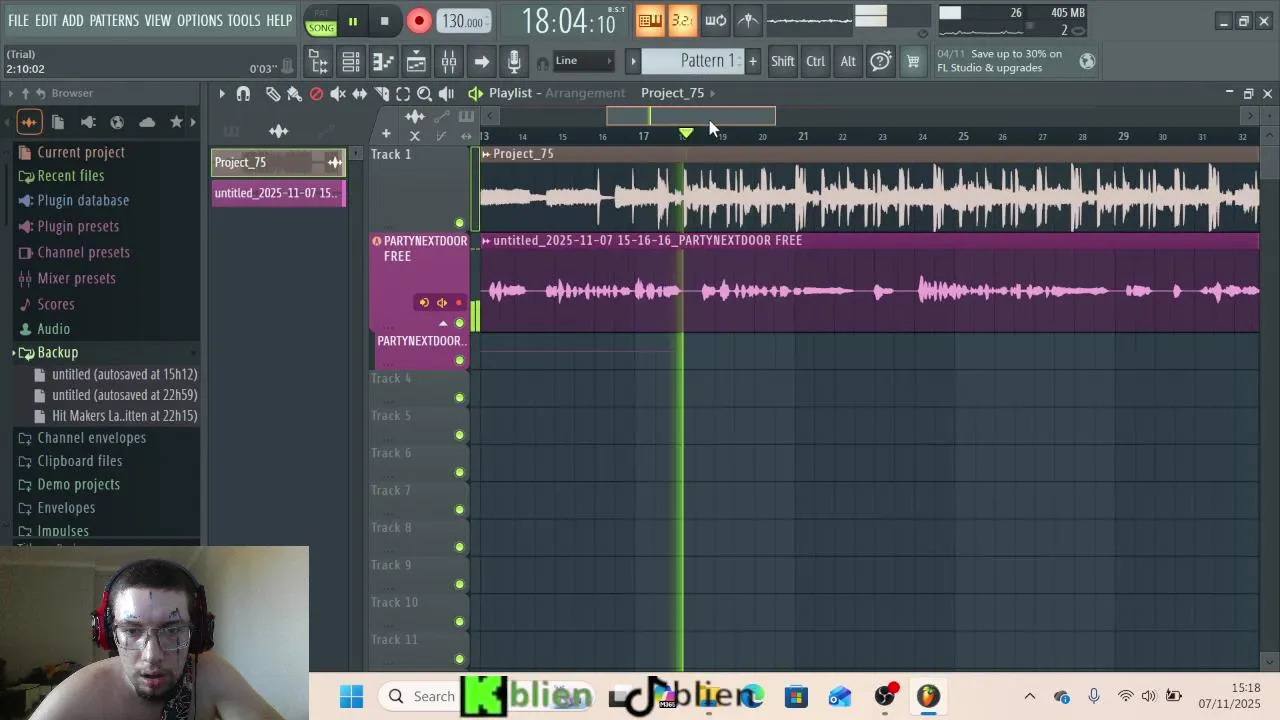Click the 130.000 tempo field
The width and height of the screenshot is (1280, 720).
click(x=463, y=21)
